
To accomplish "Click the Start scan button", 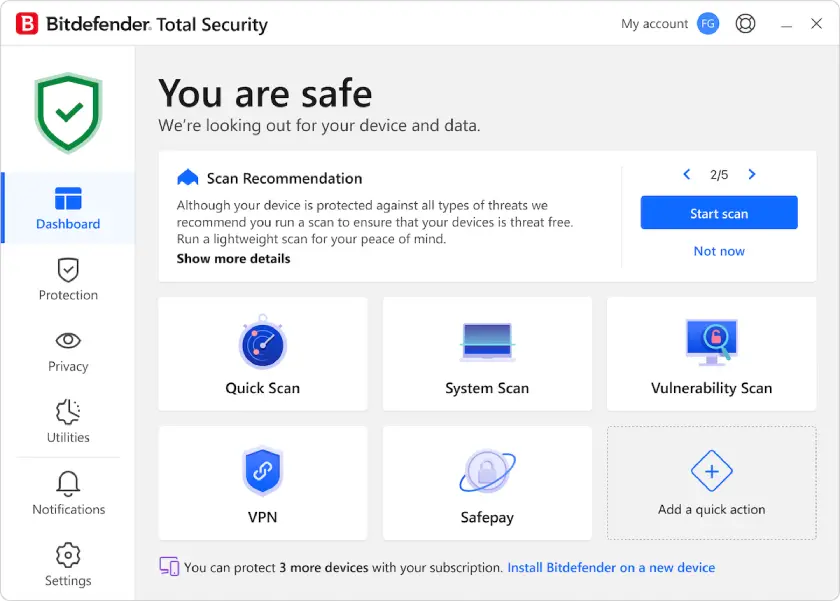I will click(x=719, y=212).
